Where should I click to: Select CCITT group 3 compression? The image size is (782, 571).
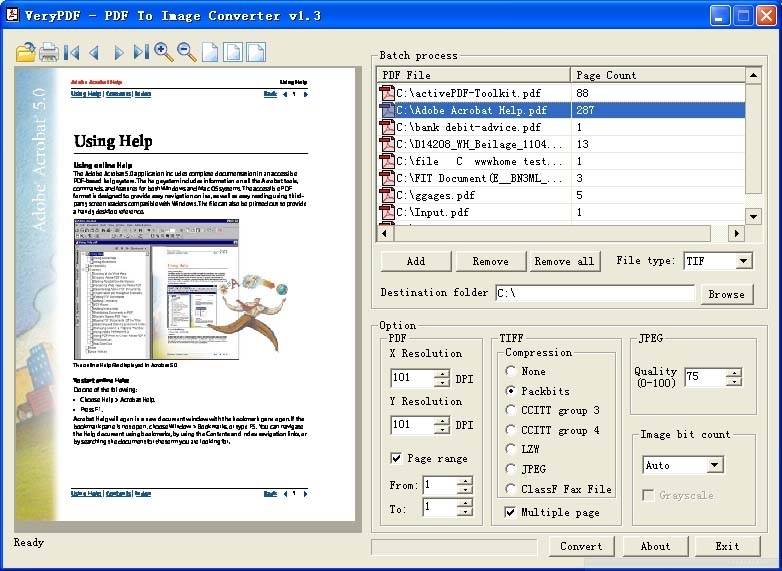coord(510,410)
